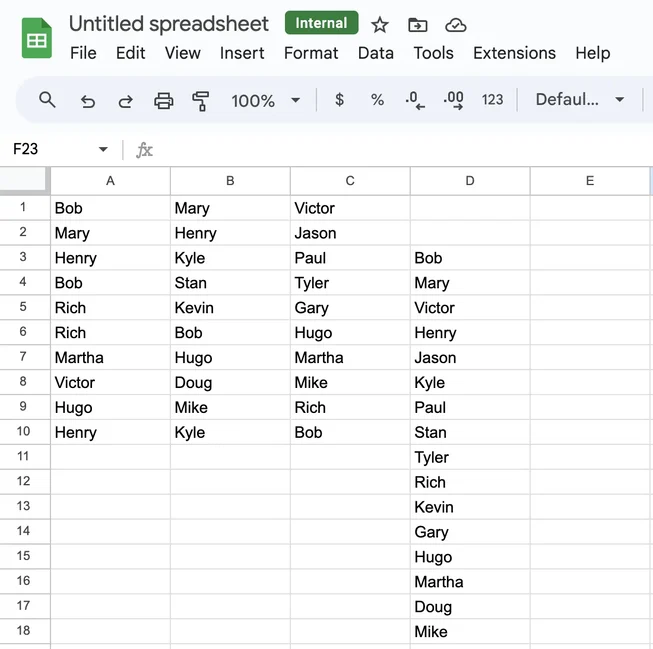
Task: Increase decimal places
Action: tap(453, 100)
